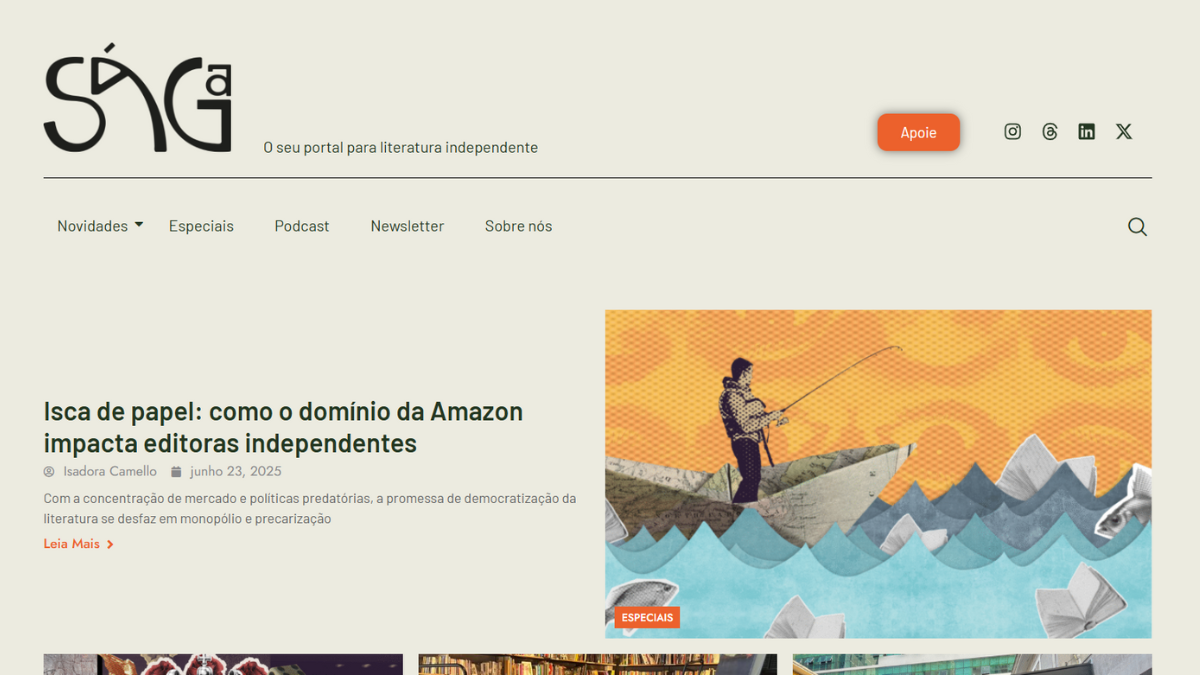This screenshot has width=1200, height=675.
Task: Click the ESPECIAIS category tag on image
Action: tap(647, 617)
